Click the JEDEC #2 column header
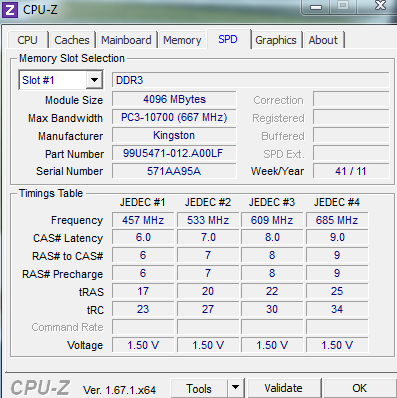397x398 pixels. point(208,202)
